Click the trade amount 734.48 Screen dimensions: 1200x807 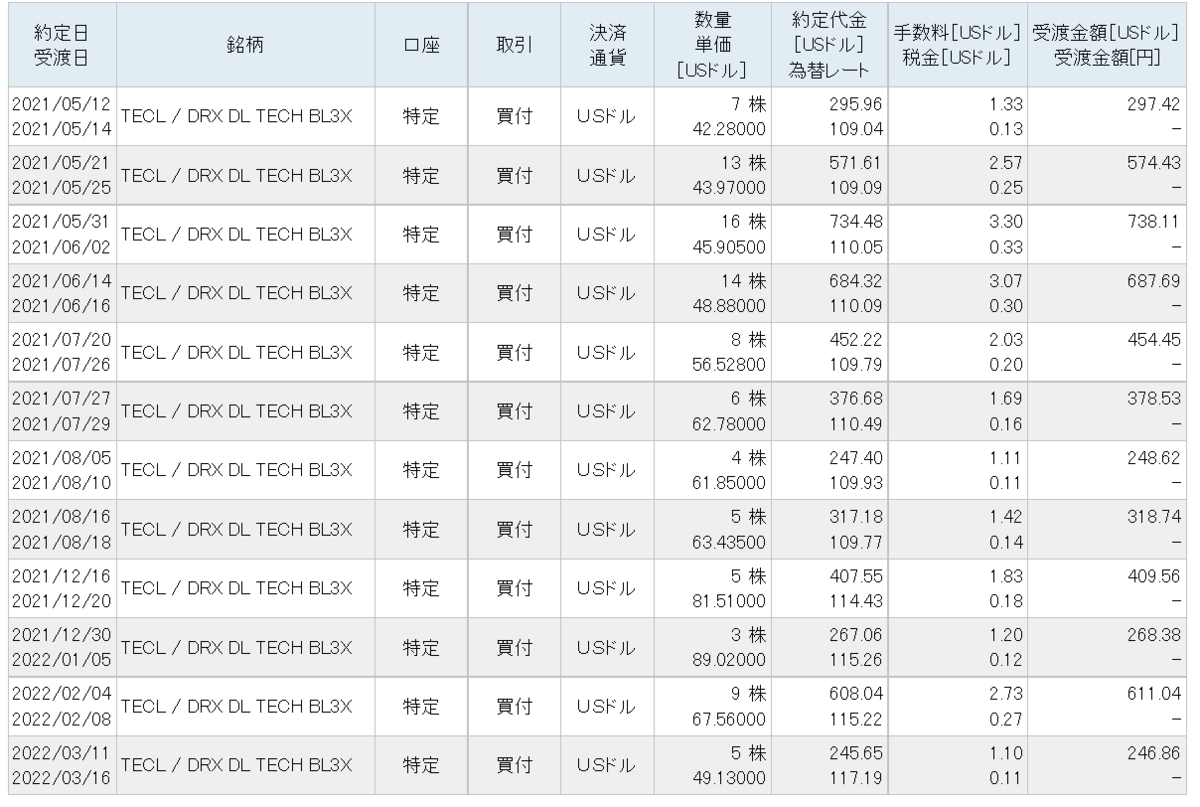(x=858, y=223)
